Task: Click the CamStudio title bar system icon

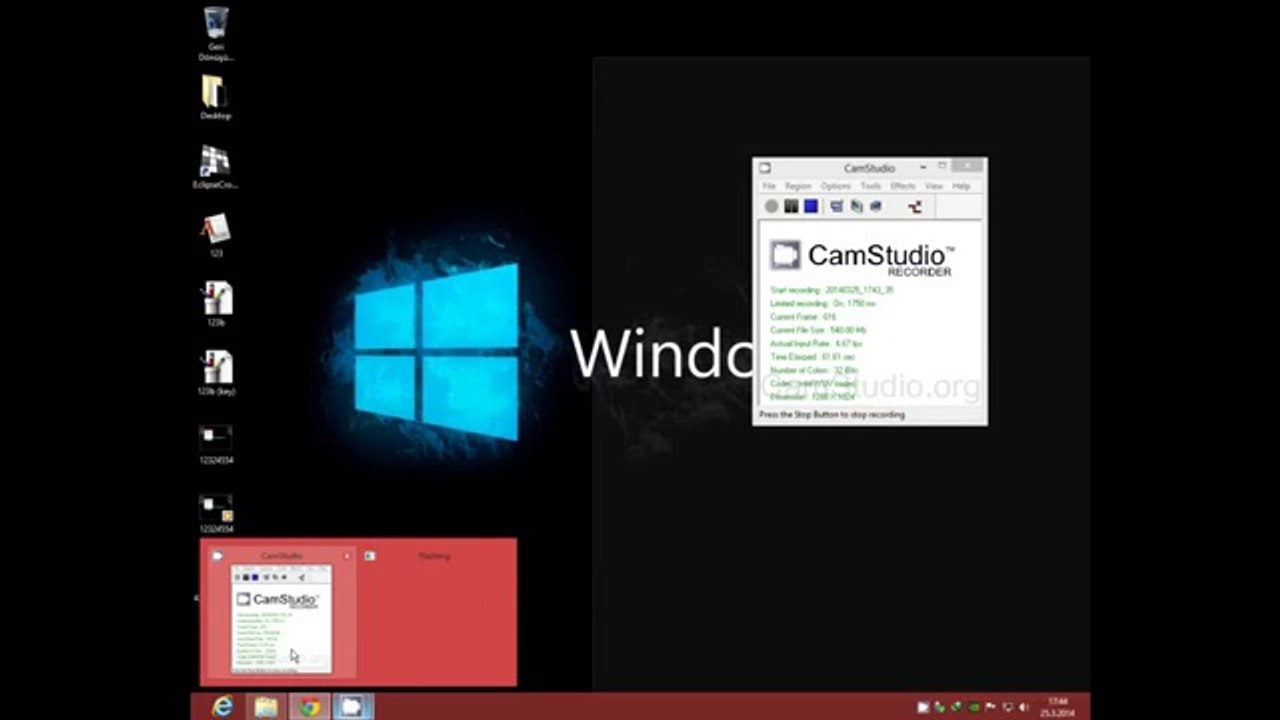Action: (765, 168)
